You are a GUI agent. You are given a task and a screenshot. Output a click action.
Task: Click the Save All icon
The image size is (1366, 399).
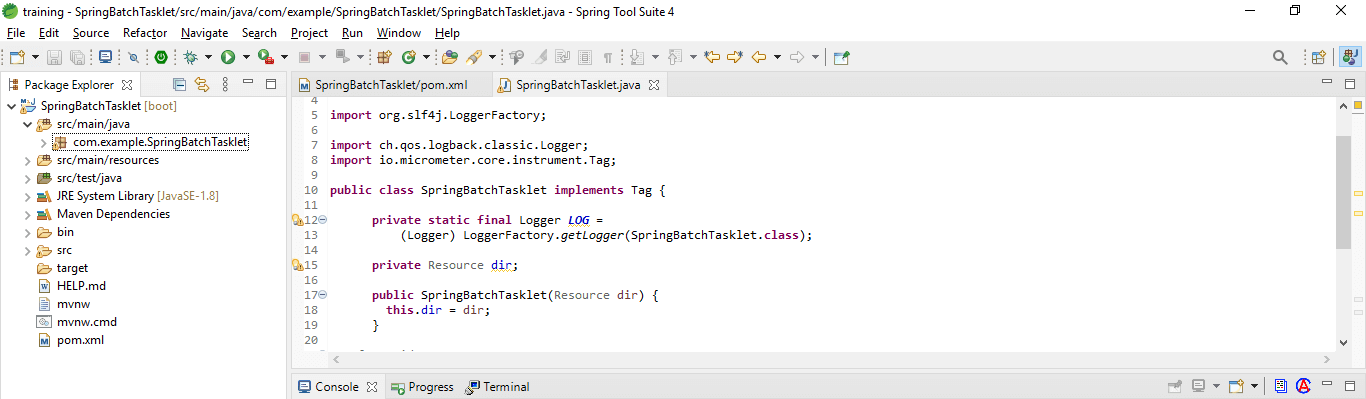pyautogui.click(x=77, y=57)
